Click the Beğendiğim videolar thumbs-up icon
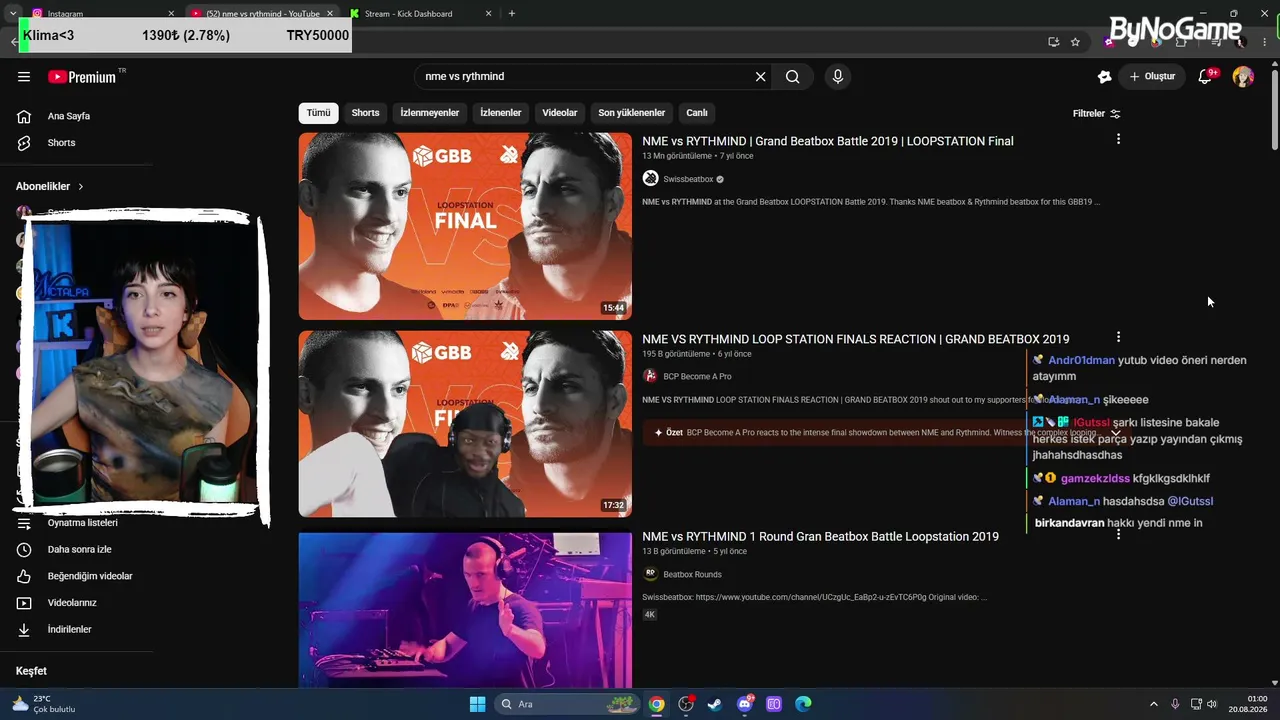The image size is (1280, 720). click(24, 576)
